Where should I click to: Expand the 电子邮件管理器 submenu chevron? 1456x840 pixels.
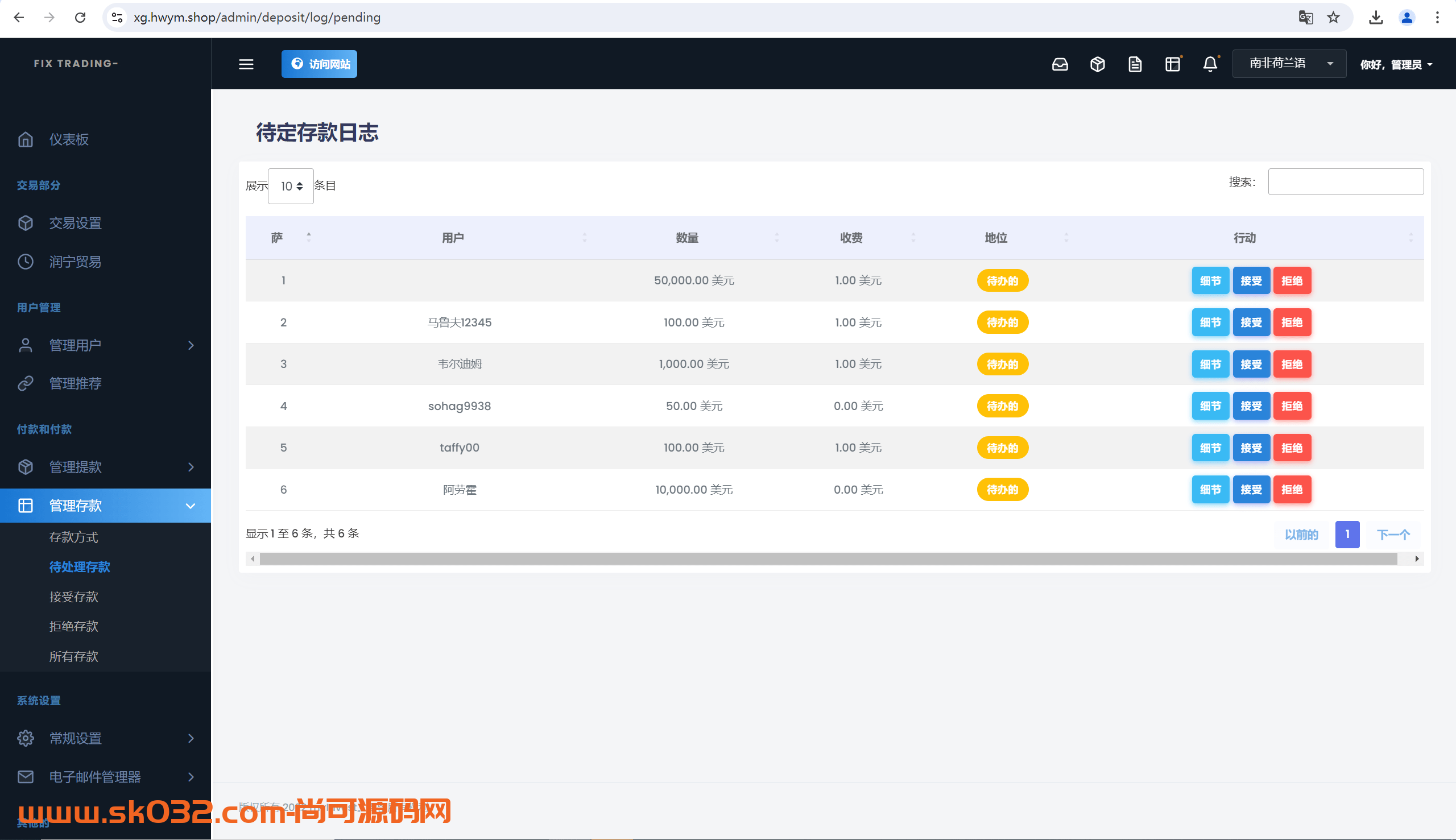pos(191,776)
